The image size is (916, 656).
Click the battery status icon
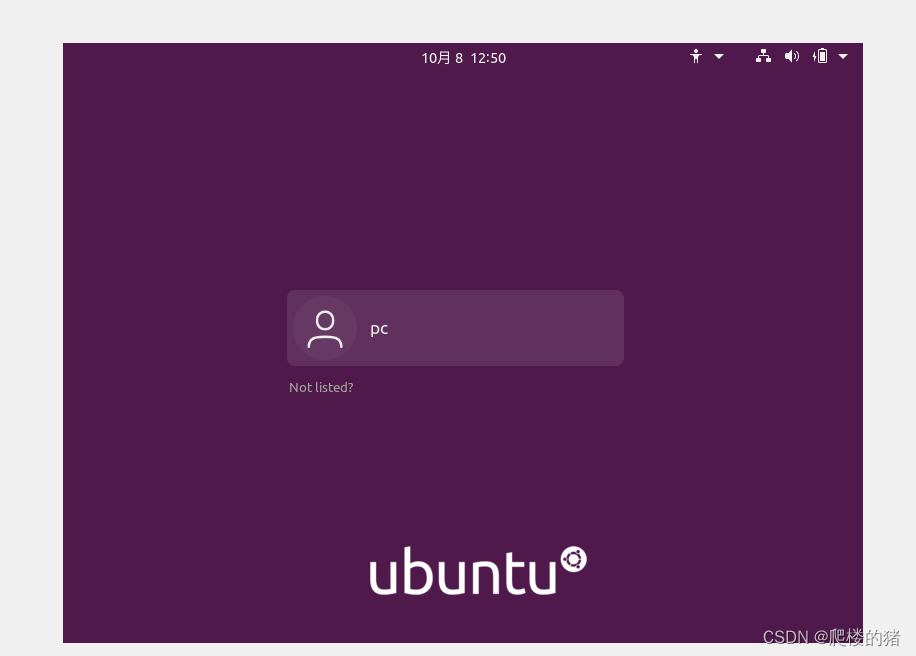[820, 56]
